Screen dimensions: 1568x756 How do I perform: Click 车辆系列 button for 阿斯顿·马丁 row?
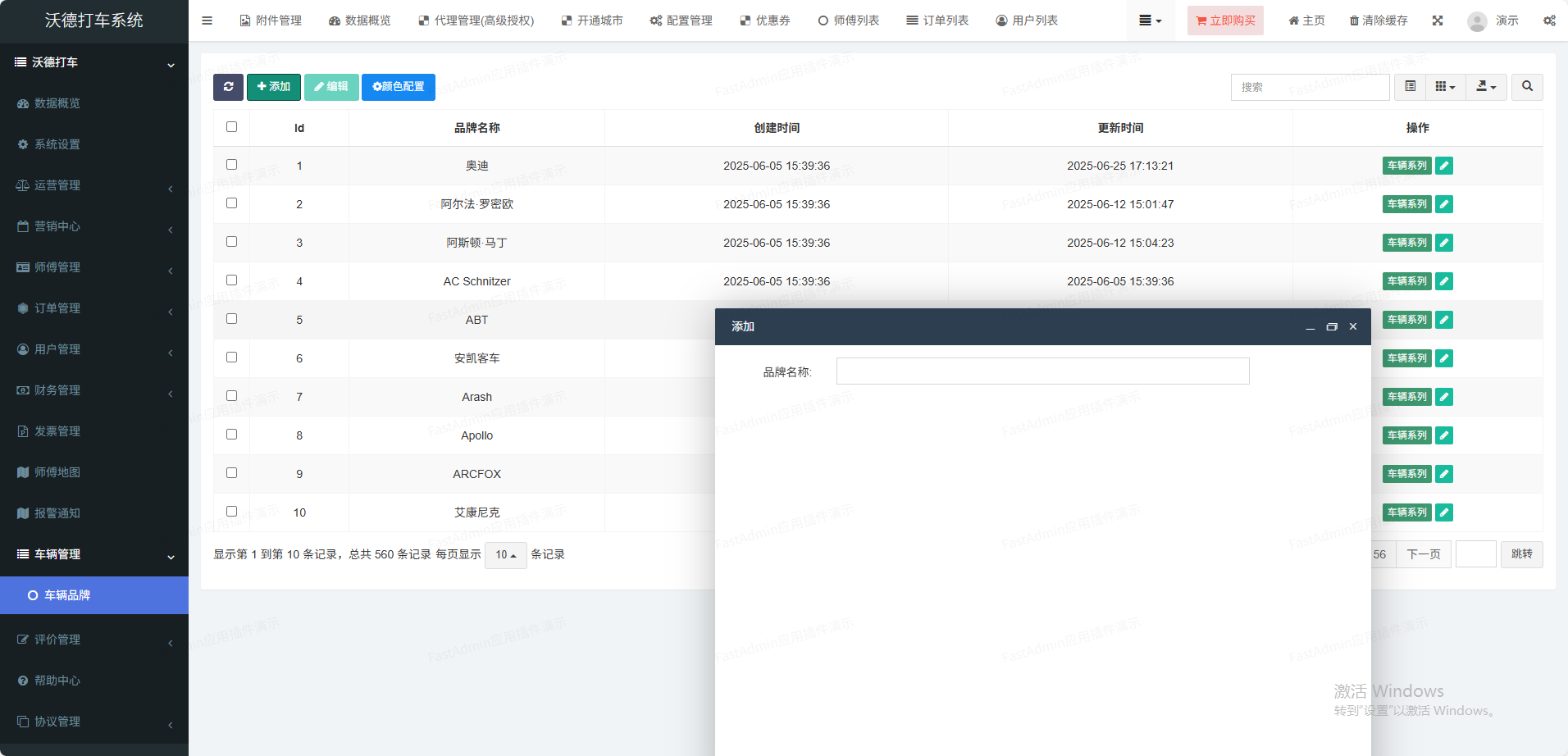1406,243
